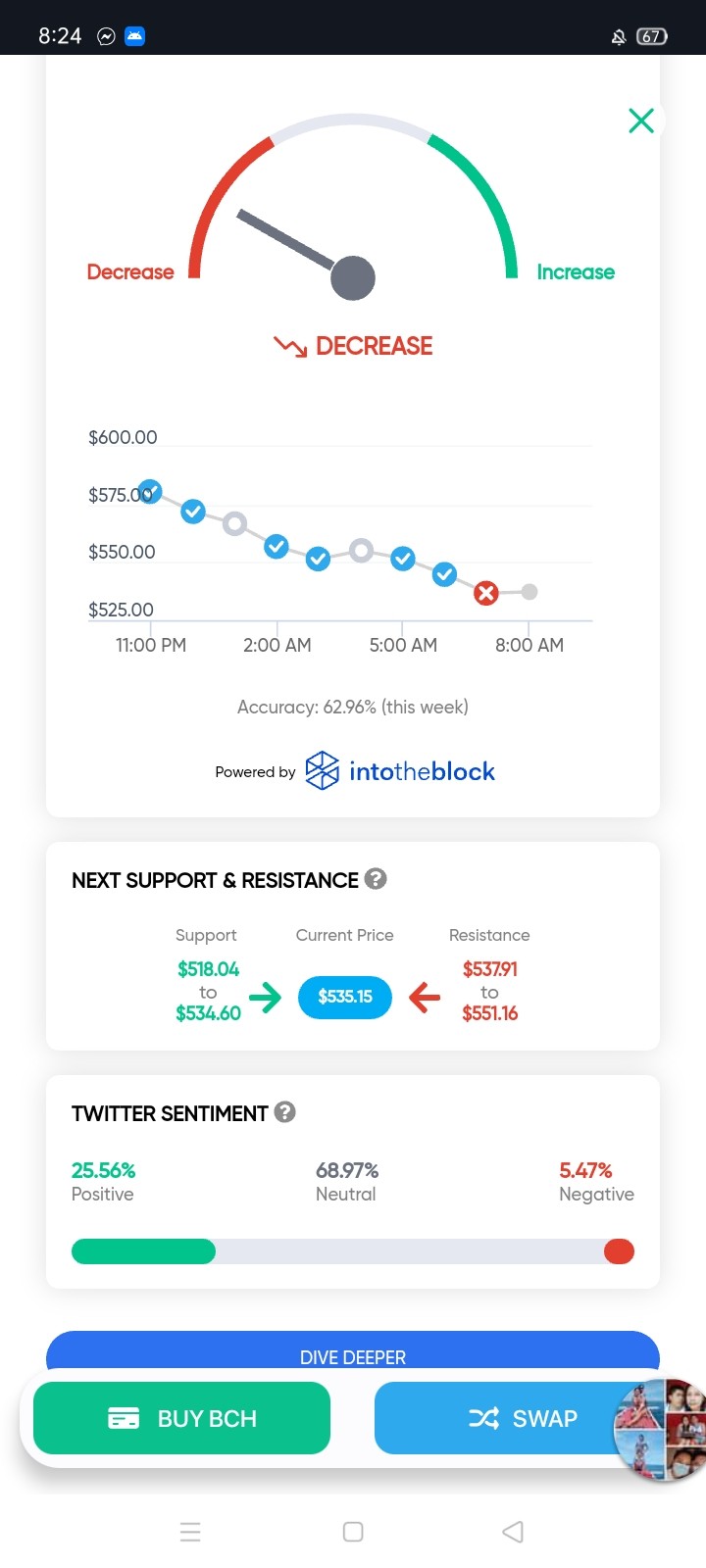Viewport: 706px width, 1568px height.
Task: Open recent apps menu navigation icon
Action: coord(190,1532)
